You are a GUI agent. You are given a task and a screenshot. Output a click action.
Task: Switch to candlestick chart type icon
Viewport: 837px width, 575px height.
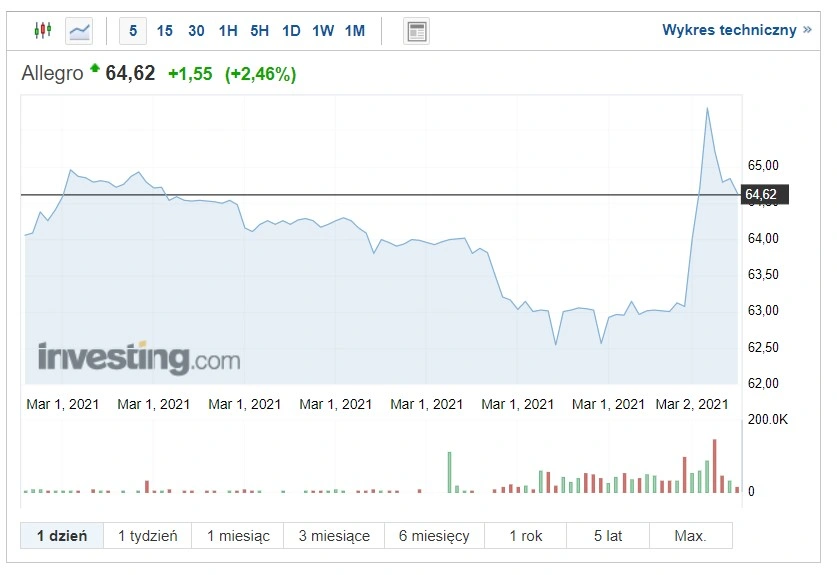(43, 30)
